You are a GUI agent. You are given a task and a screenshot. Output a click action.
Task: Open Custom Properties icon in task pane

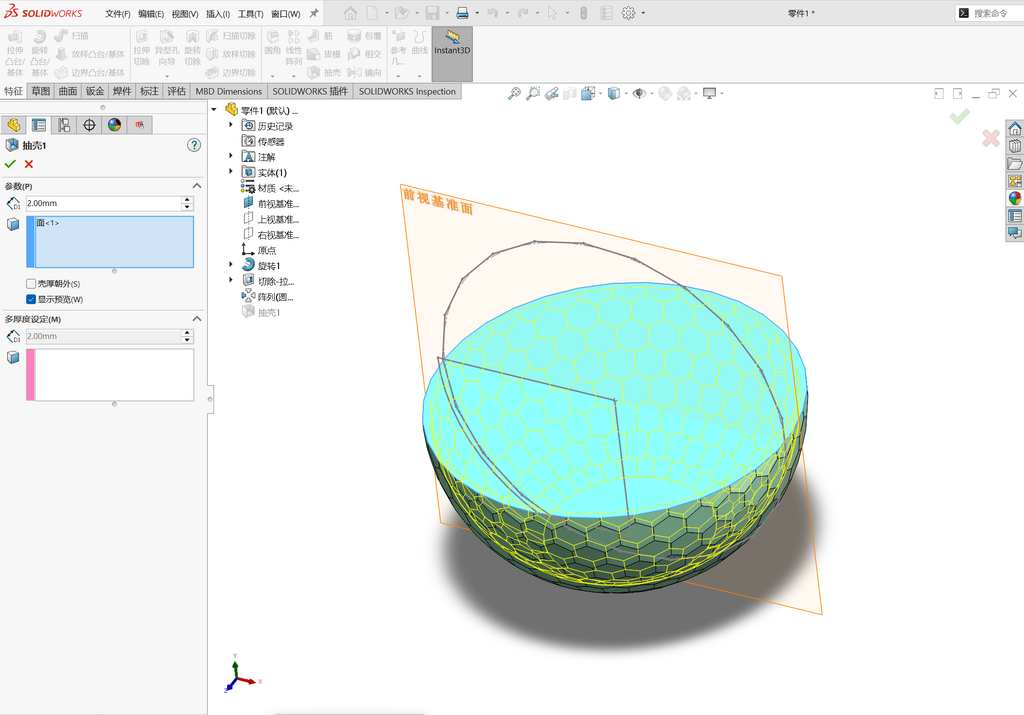click(x=1015, y=215)
